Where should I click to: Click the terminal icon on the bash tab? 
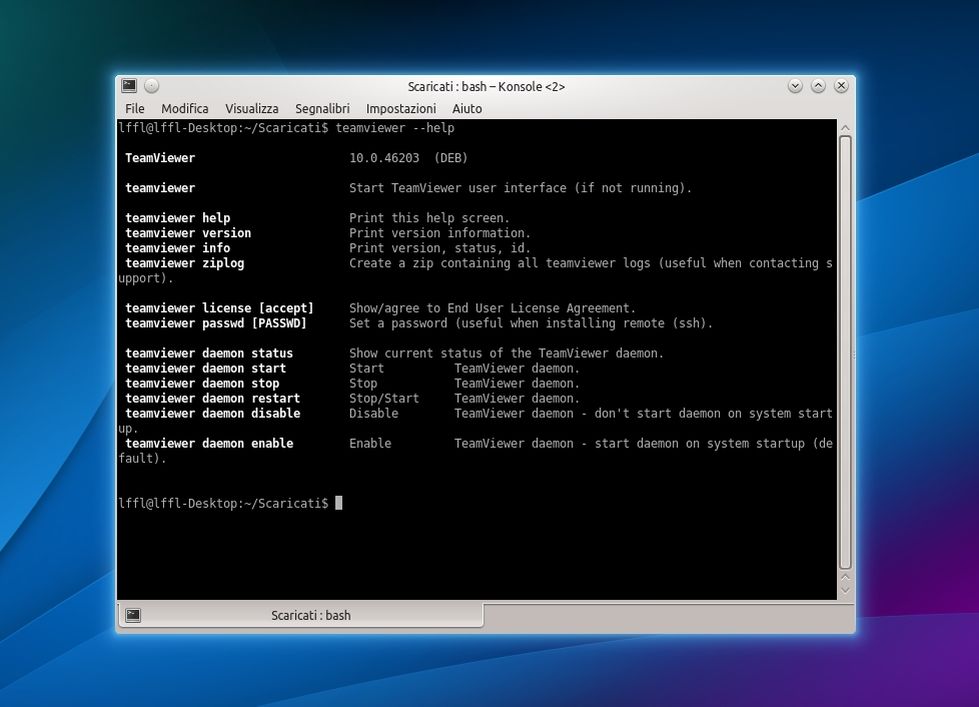coord(132,615)
